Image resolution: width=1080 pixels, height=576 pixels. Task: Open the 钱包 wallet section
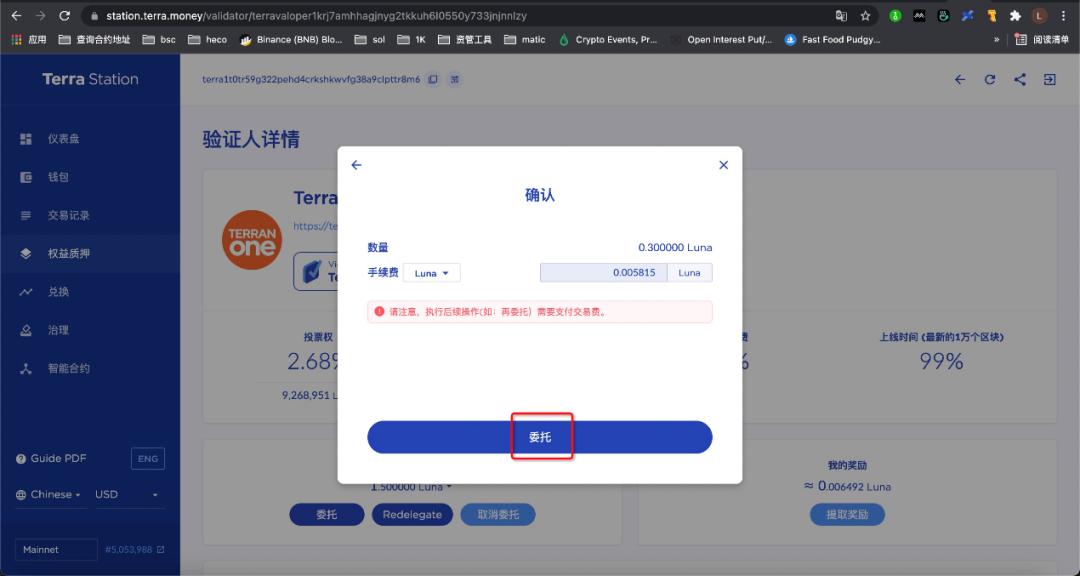pyautogui.click(x=60, y=176)
